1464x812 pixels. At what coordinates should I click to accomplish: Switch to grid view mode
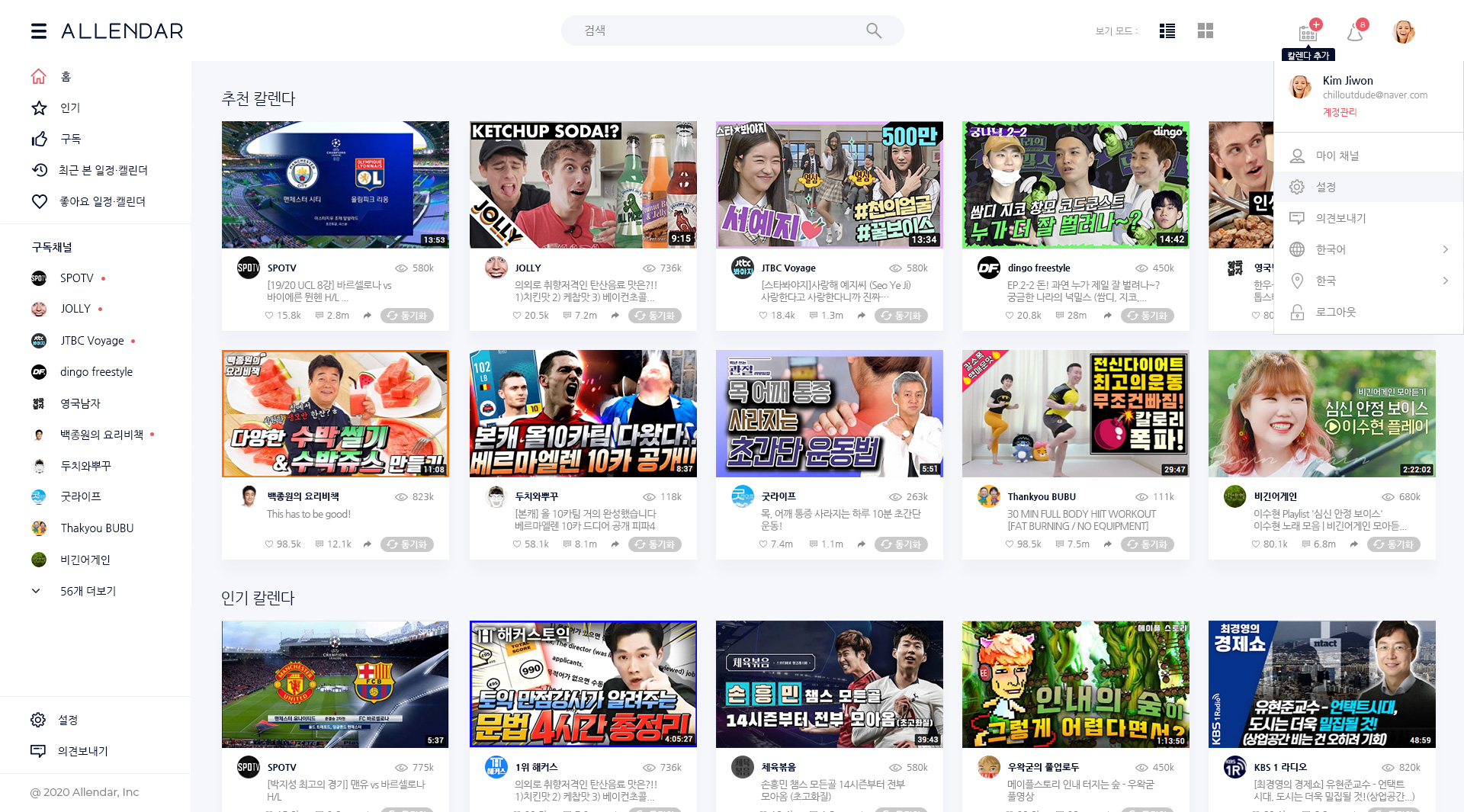click(x=1206, y=30)
